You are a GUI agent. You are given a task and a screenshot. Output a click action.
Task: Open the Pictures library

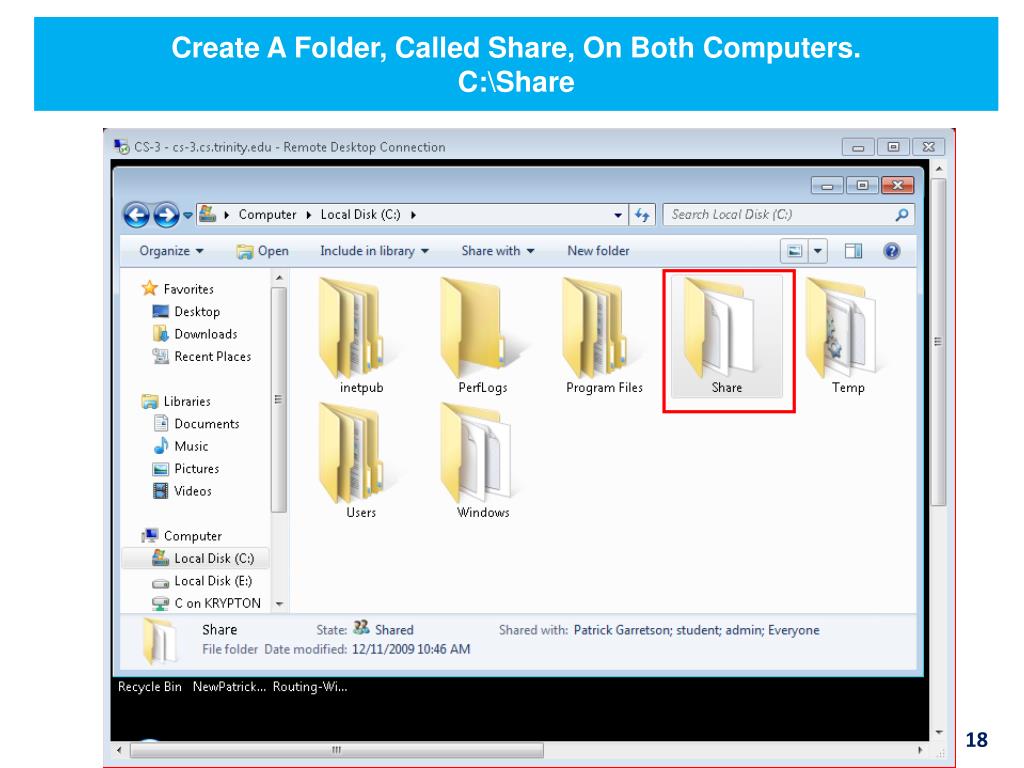185,468
